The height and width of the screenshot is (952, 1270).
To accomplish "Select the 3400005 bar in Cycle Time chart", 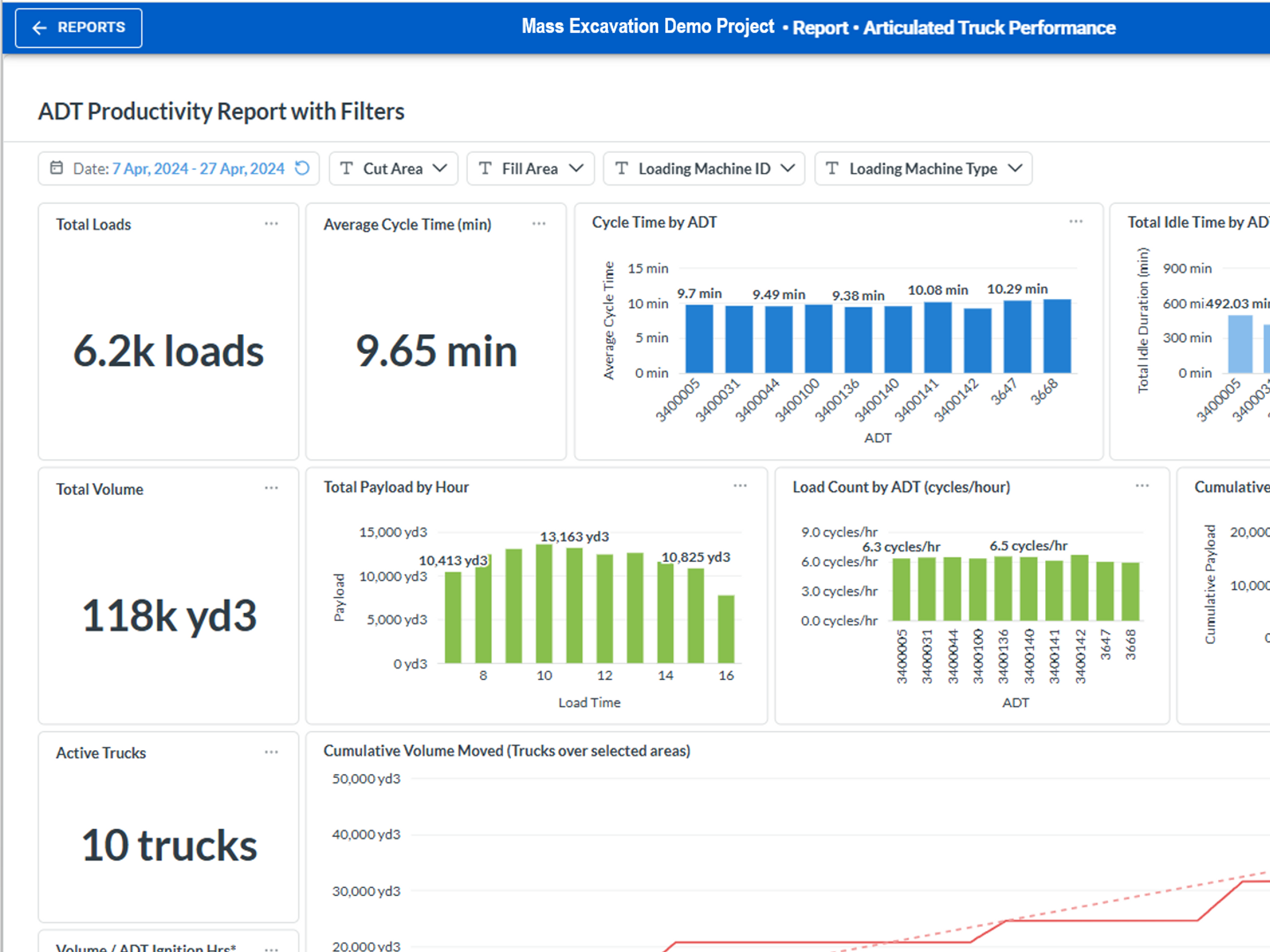I will click(x=700, y=338).
